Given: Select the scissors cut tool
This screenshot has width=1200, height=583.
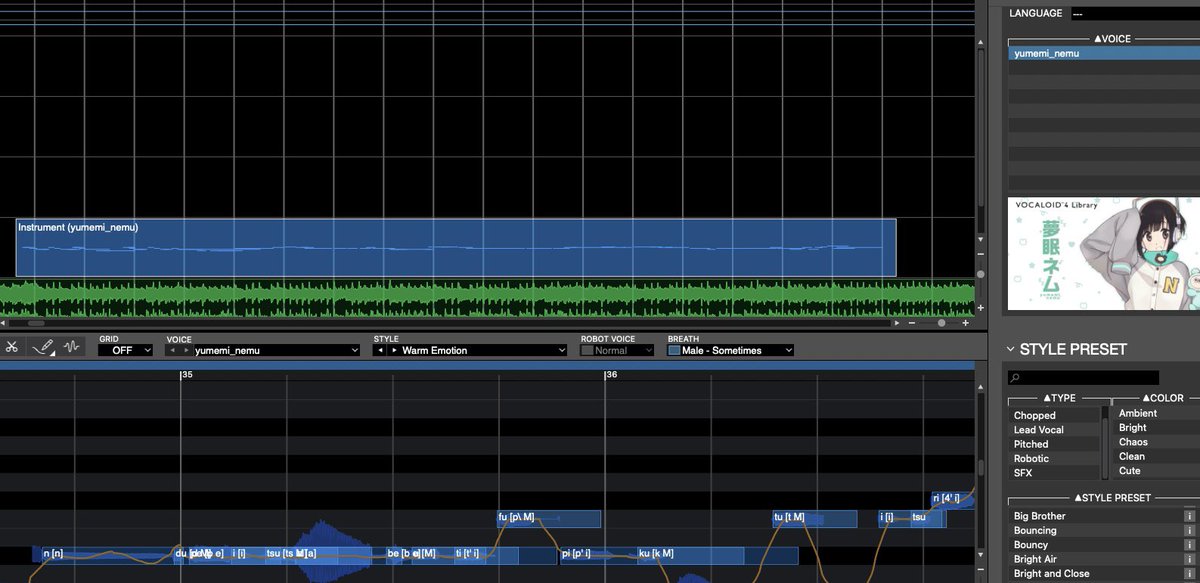Looking at the screenshot, I should [12, 347].
